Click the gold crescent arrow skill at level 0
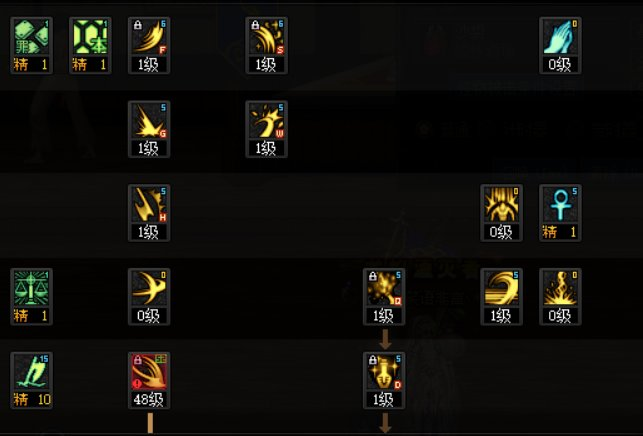Screen dimensions: 643x436 [x=149, y=288]
